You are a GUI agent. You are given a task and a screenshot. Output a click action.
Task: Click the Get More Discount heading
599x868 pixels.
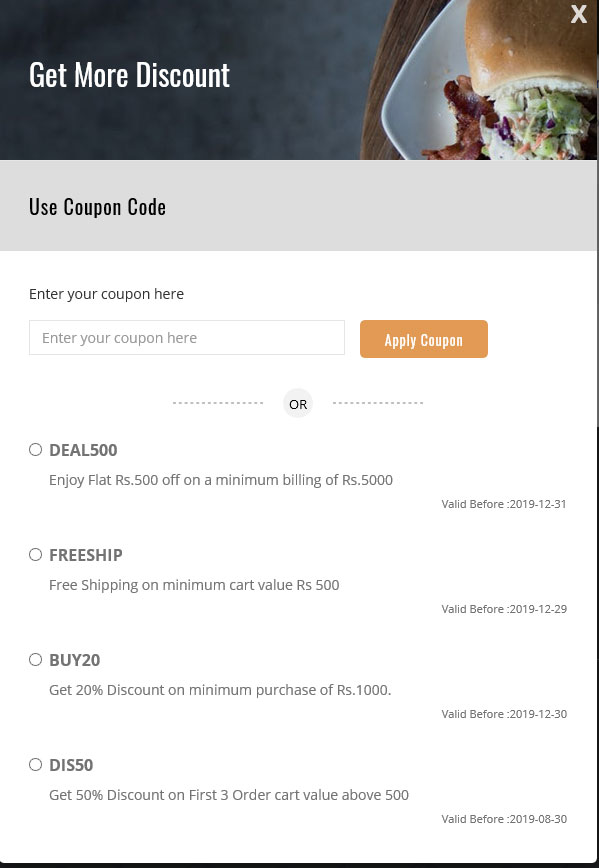click(x=129, y=75)
